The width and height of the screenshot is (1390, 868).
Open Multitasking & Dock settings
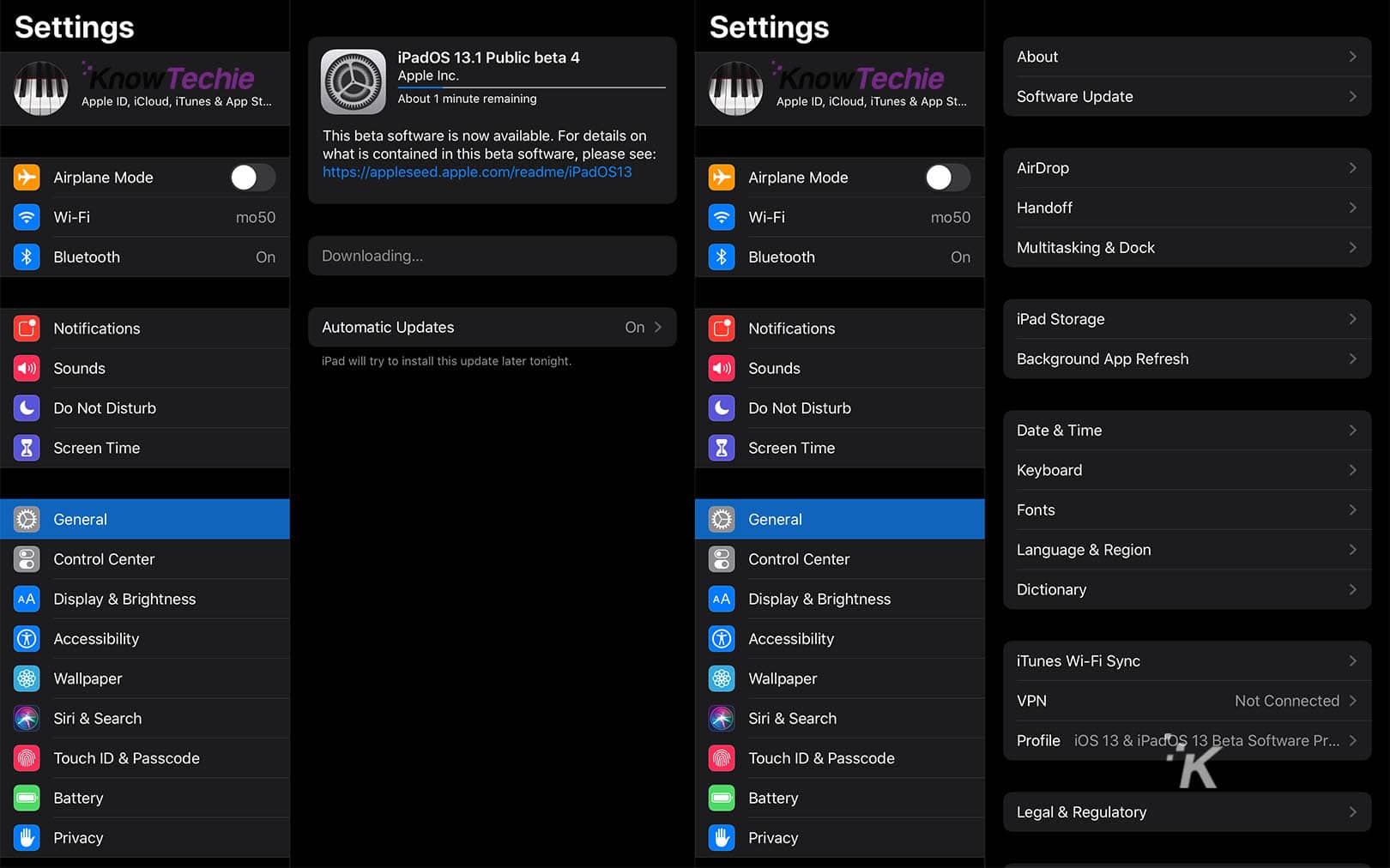tap(1187, 248)
